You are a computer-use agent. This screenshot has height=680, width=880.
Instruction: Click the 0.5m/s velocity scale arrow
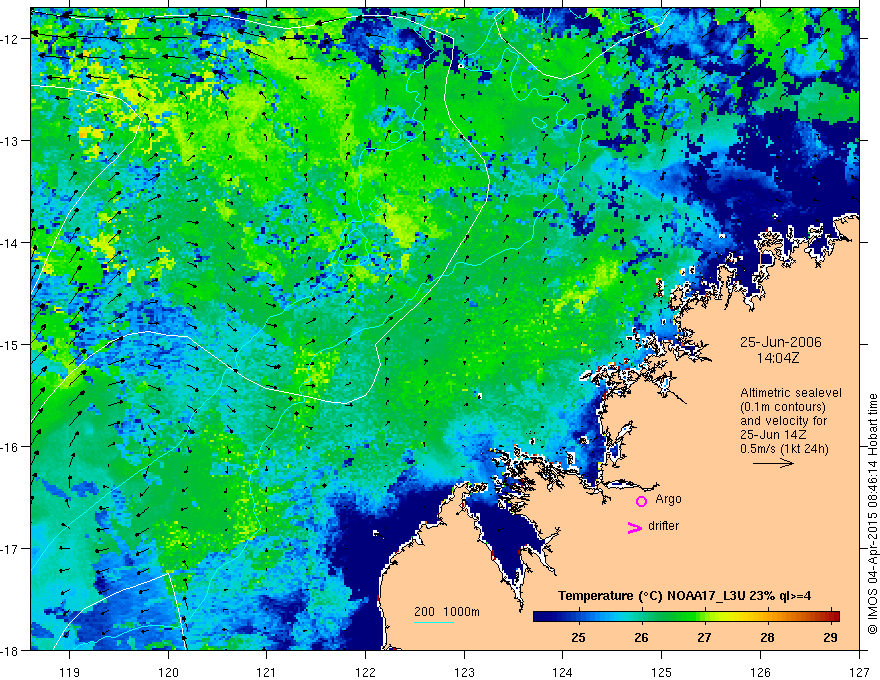click(x=773, y=463)
